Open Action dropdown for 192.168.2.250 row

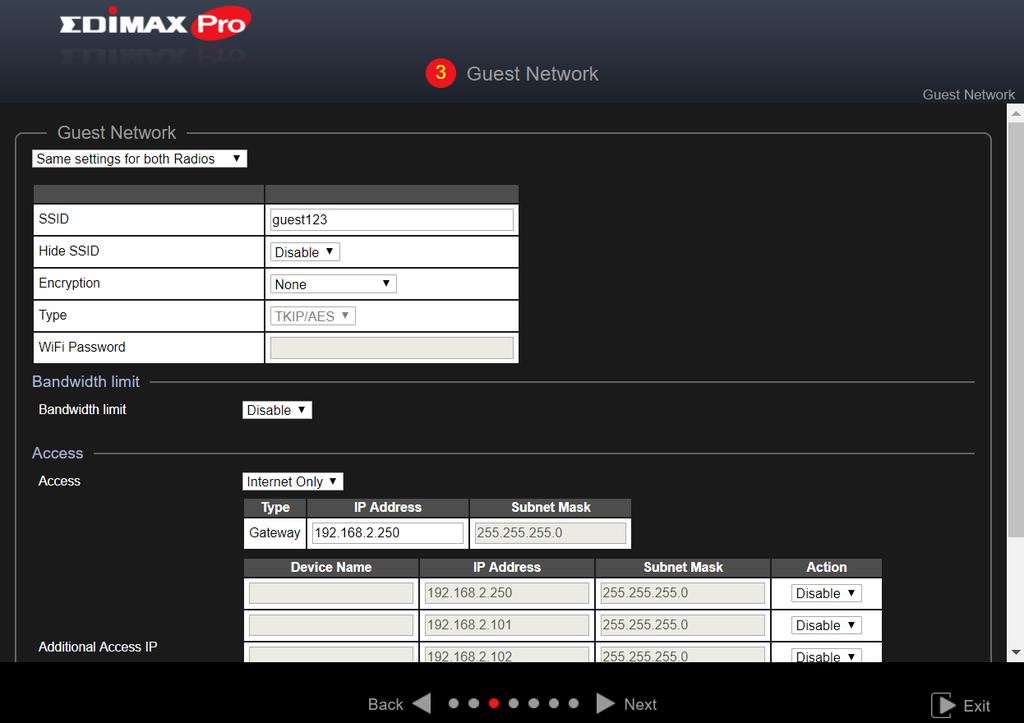[x=826, y=593]
